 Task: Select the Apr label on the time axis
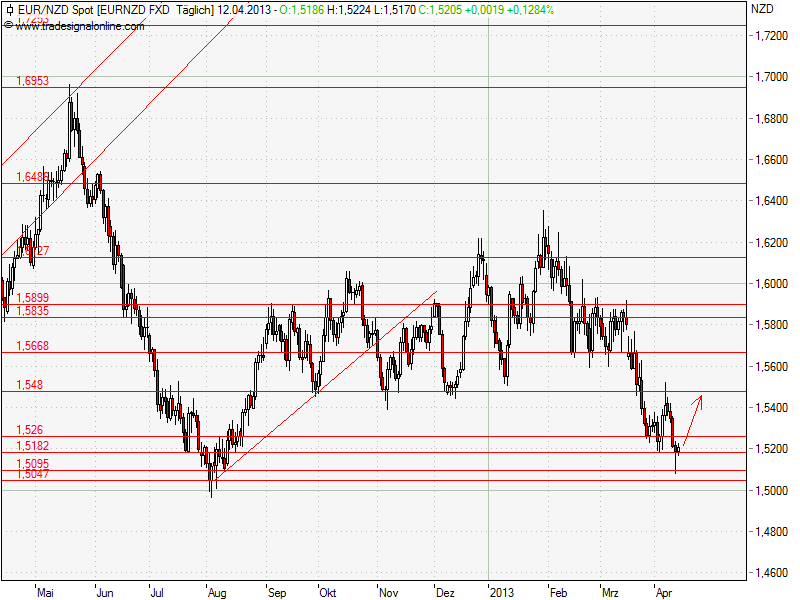[x=663, y=591]
